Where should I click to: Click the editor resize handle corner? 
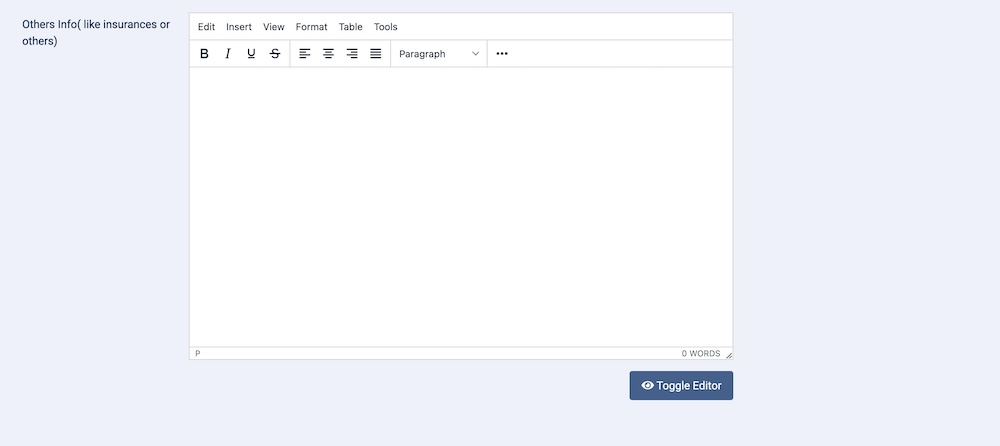729,355
